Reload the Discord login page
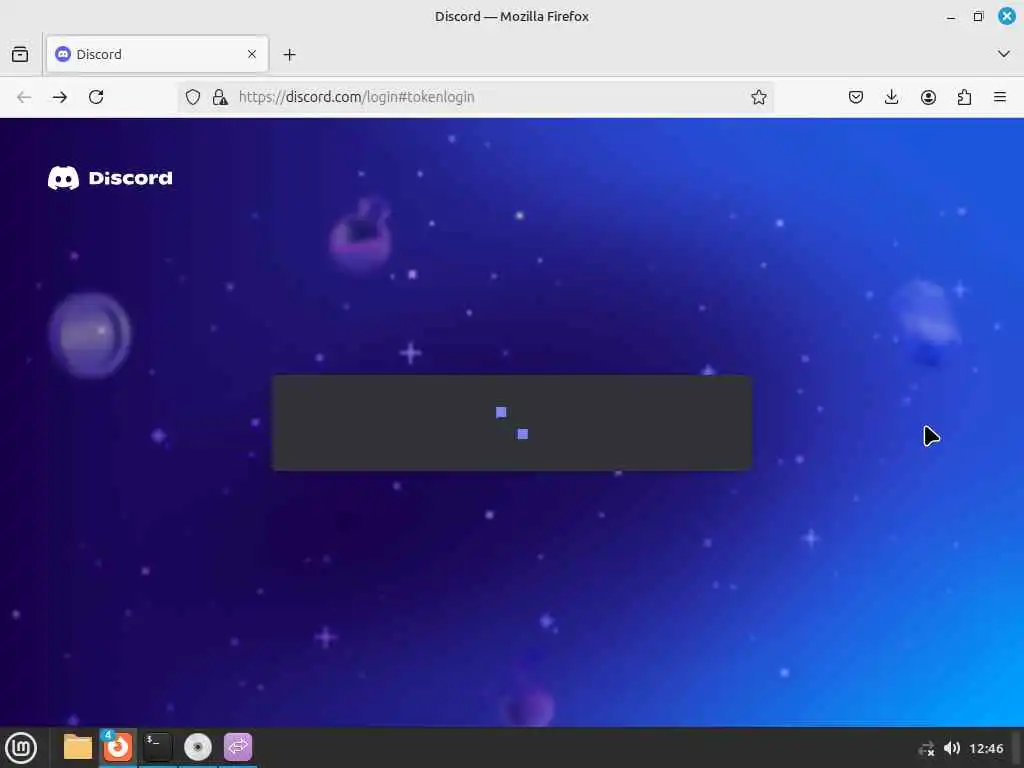Viewport: 1024px width, 768px height. click(96, 97)
